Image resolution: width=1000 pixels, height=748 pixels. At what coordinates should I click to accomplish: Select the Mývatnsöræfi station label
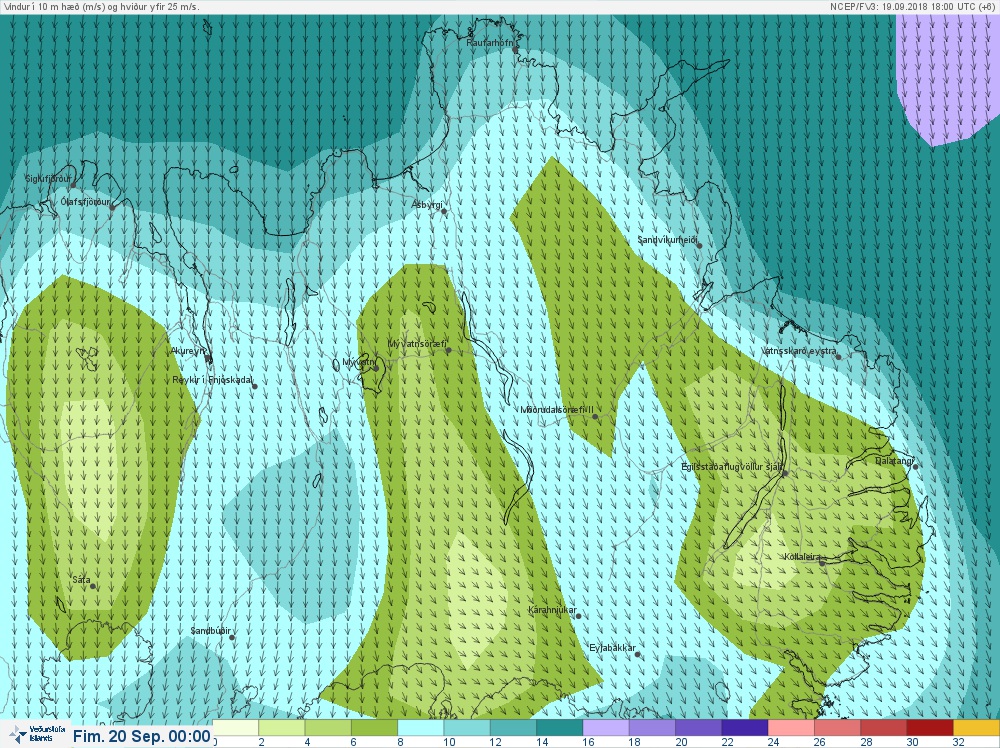418,344
